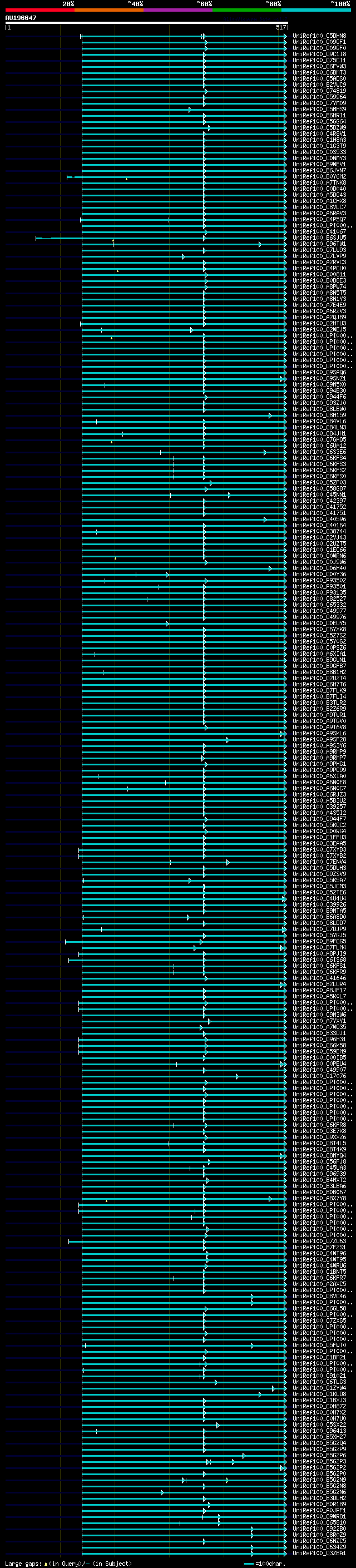Image resolution: width=356 pixels, height=1568 pixels.
Task: Click the orange ~40% identity color bar
Action: [x=109, y=10]
